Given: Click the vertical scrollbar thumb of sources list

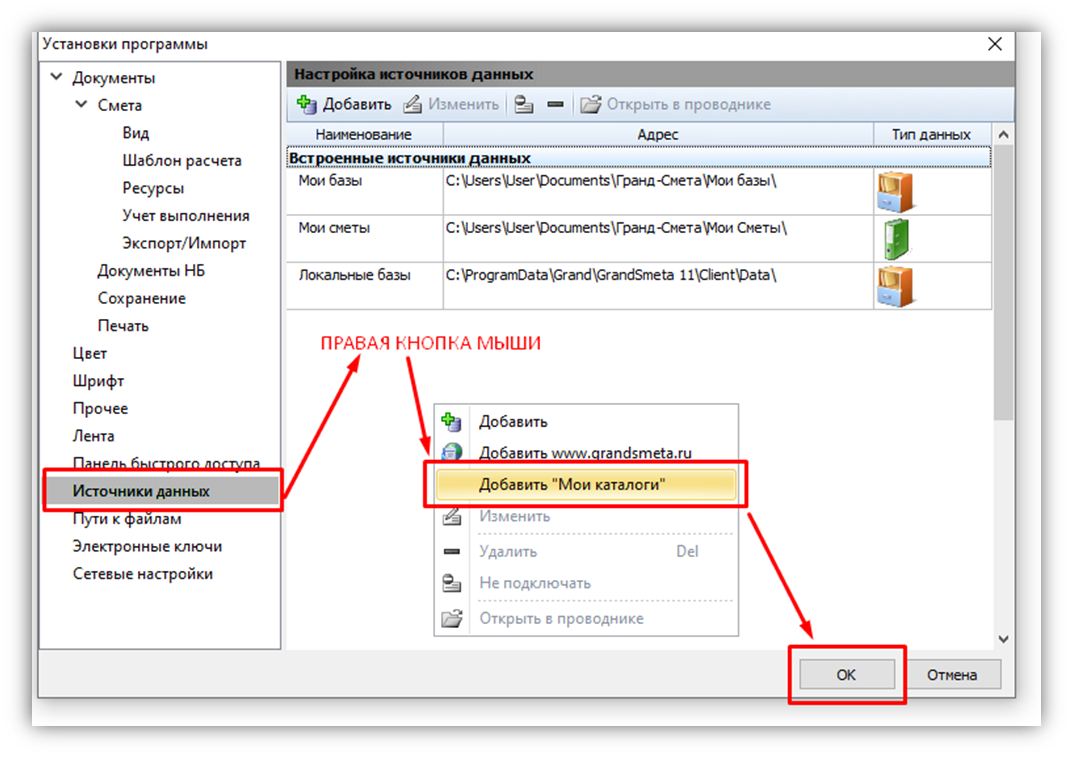Looking at the screenshot, I should [1003, 282].
